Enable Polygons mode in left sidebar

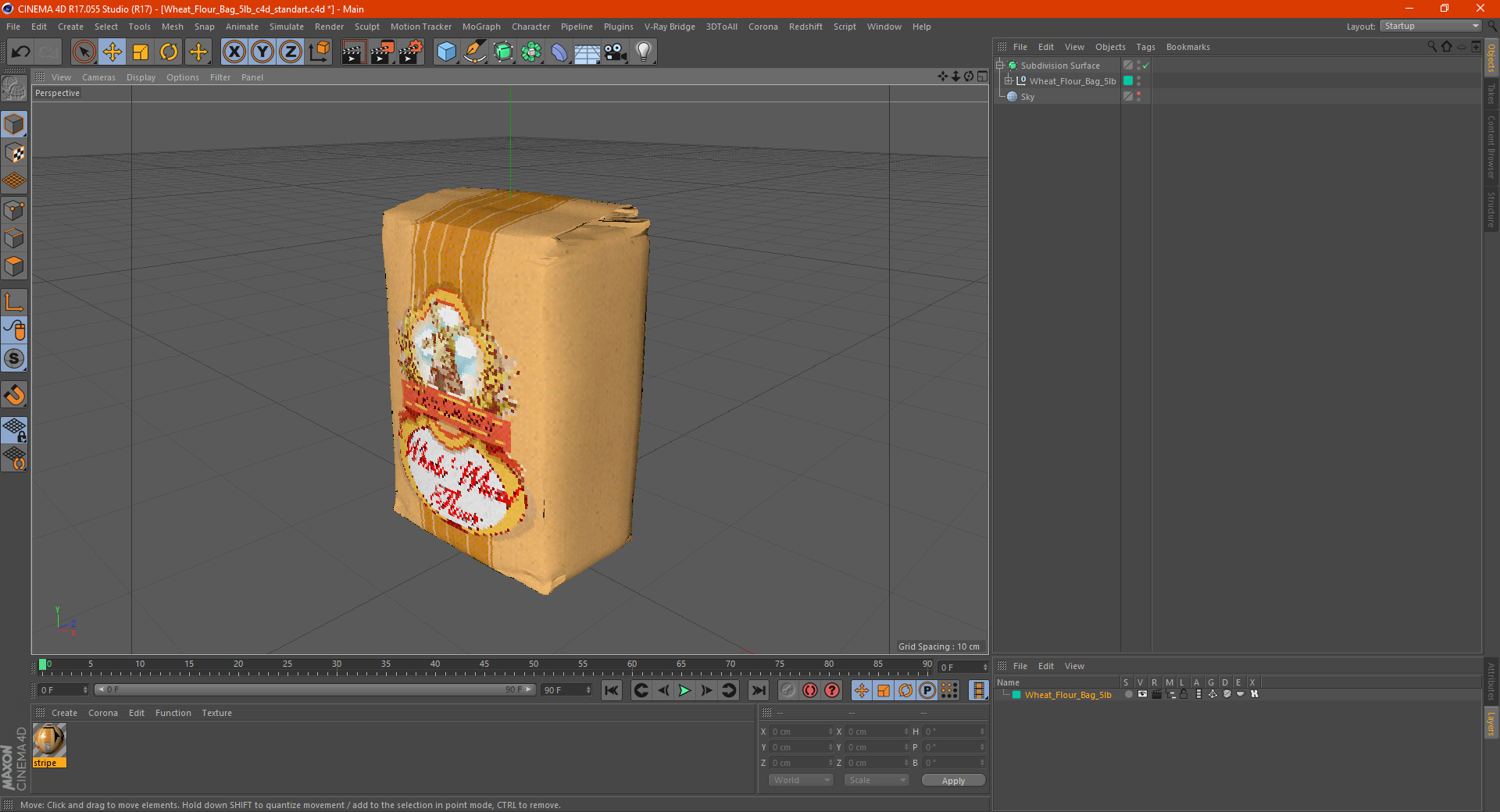(14, 266)
